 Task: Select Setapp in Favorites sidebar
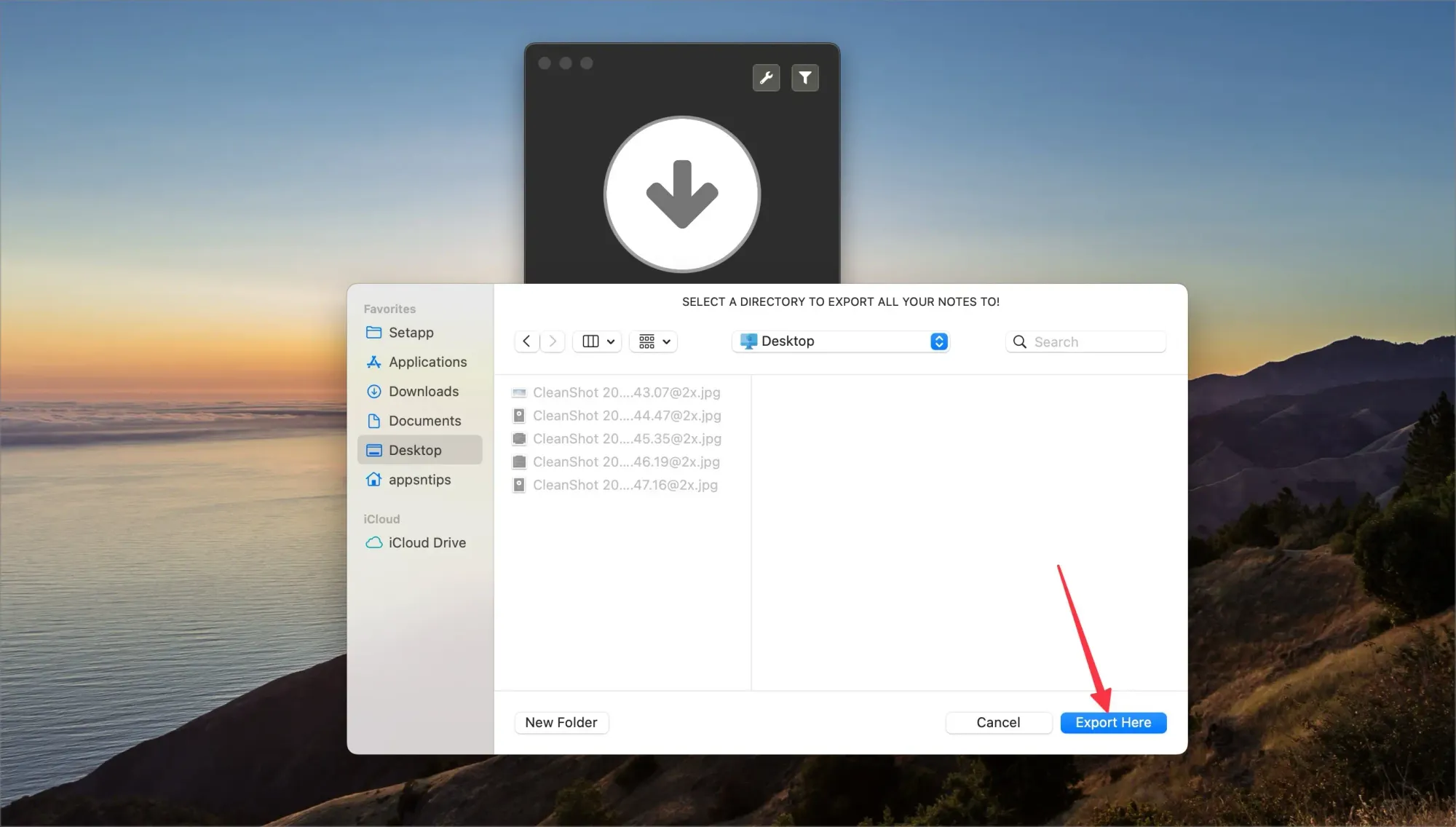(411, 333)
